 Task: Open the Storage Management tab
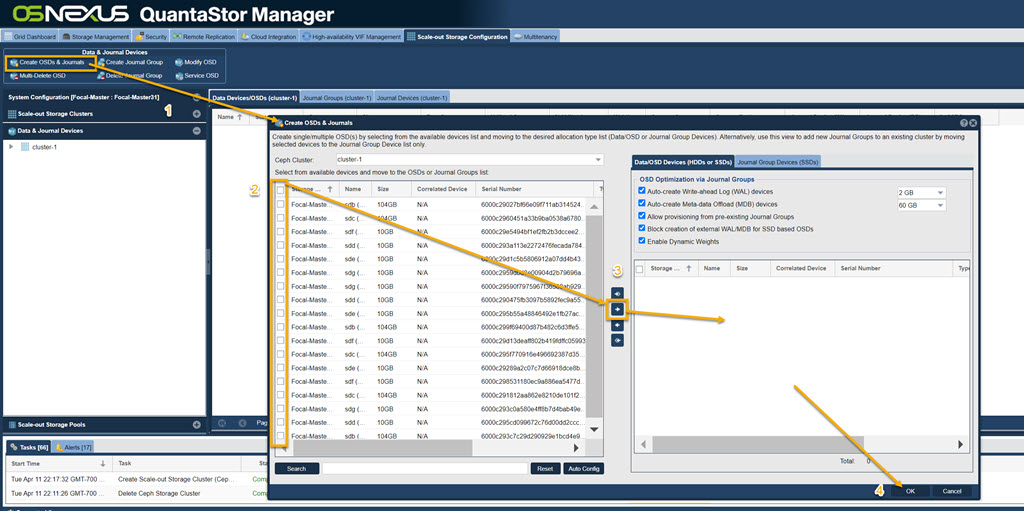tap(95, 37)
